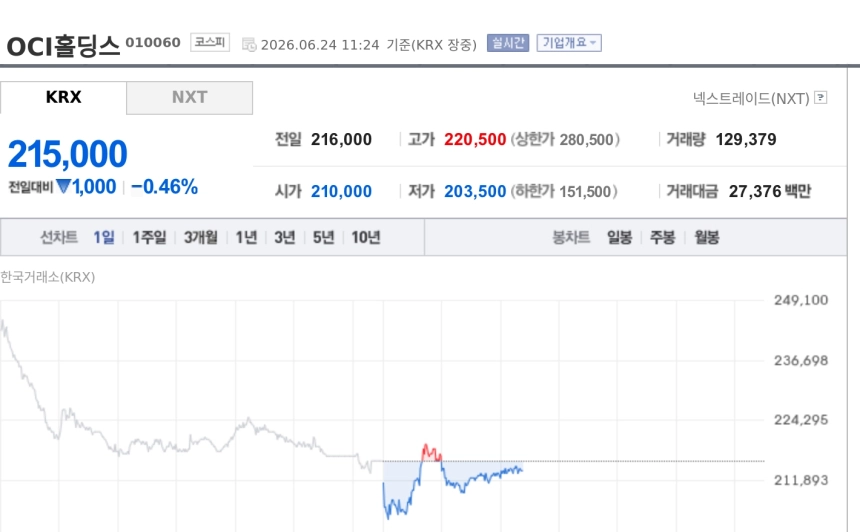
Task: Open the 일봉 daily candlestick chart
Action: click(619, 237)
